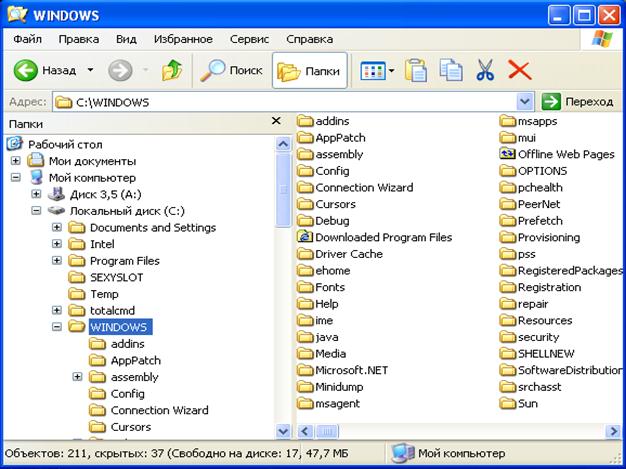Click the folder tree vertical scrollbar thumb

click(283, 189)
